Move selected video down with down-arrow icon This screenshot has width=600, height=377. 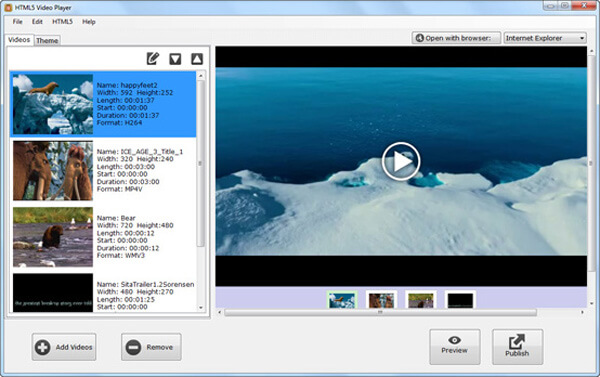(x=175, y=59)
